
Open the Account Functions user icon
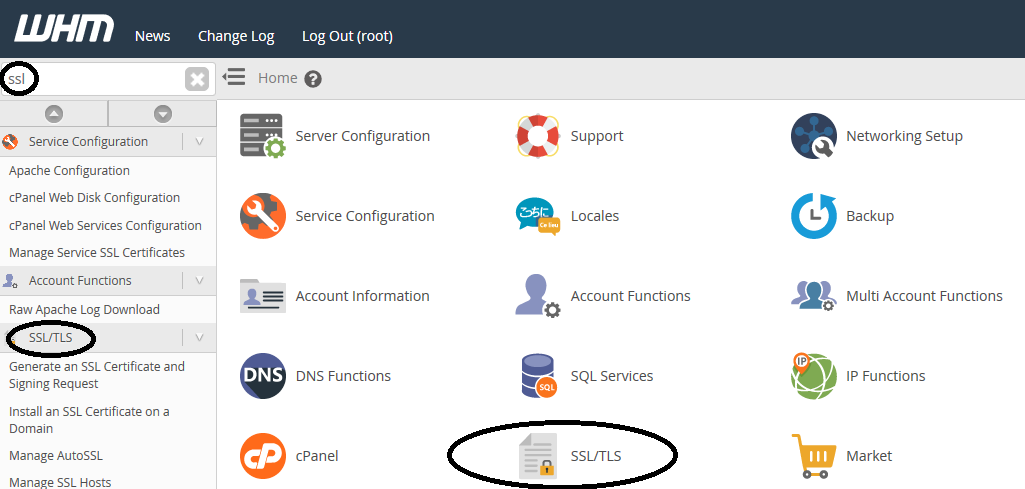538,296
